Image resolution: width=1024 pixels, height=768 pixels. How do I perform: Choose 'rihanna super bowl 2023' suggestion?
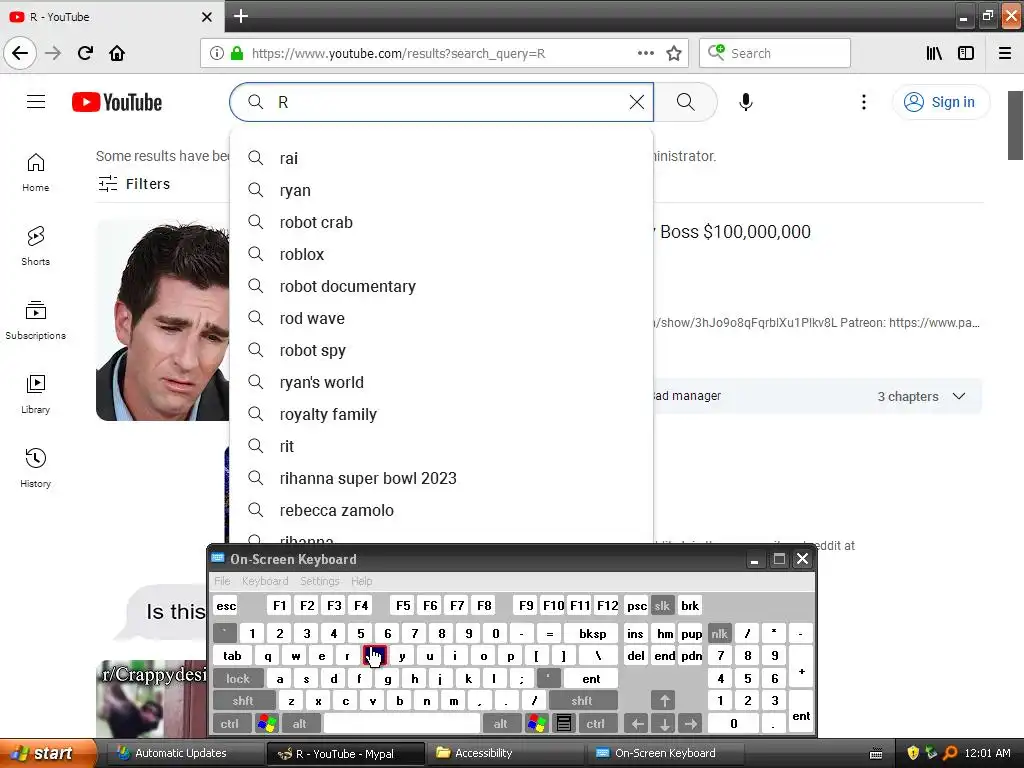pos(441,478)
